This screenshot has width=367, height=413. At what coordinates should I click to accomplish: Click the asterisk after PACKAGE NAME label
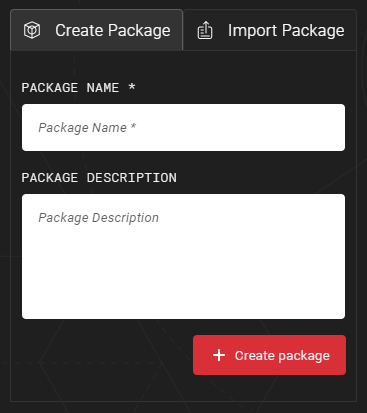(132, 87)
